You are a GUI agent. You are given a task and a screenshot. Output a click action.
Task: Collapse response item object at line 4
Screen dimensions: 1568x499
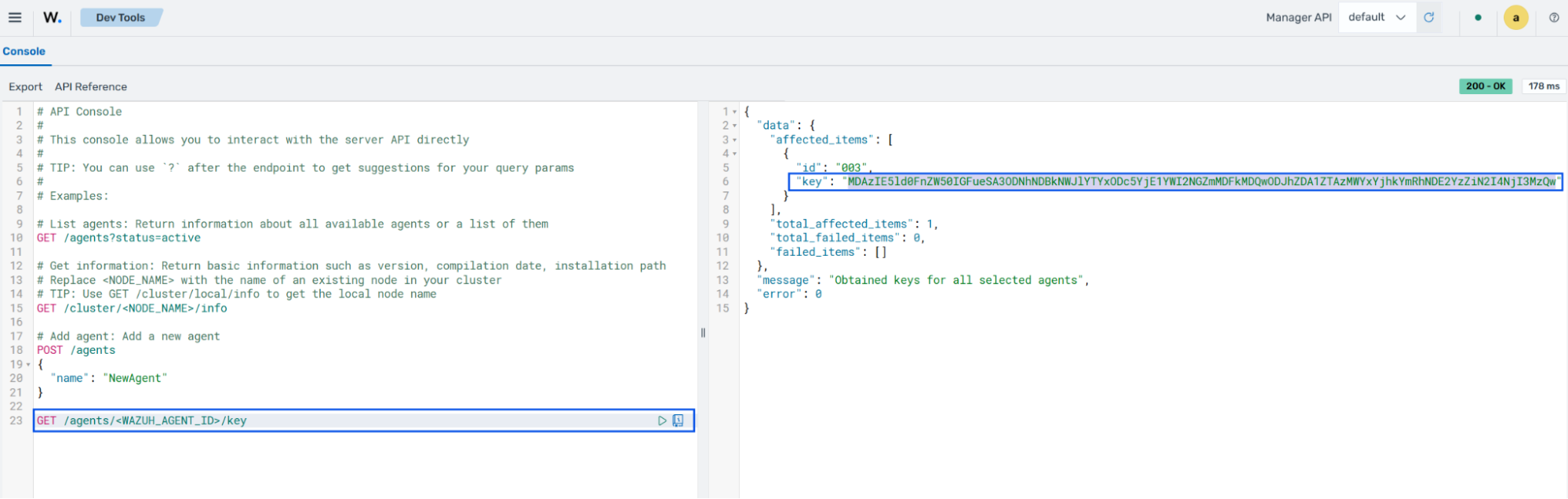[734, 155]
